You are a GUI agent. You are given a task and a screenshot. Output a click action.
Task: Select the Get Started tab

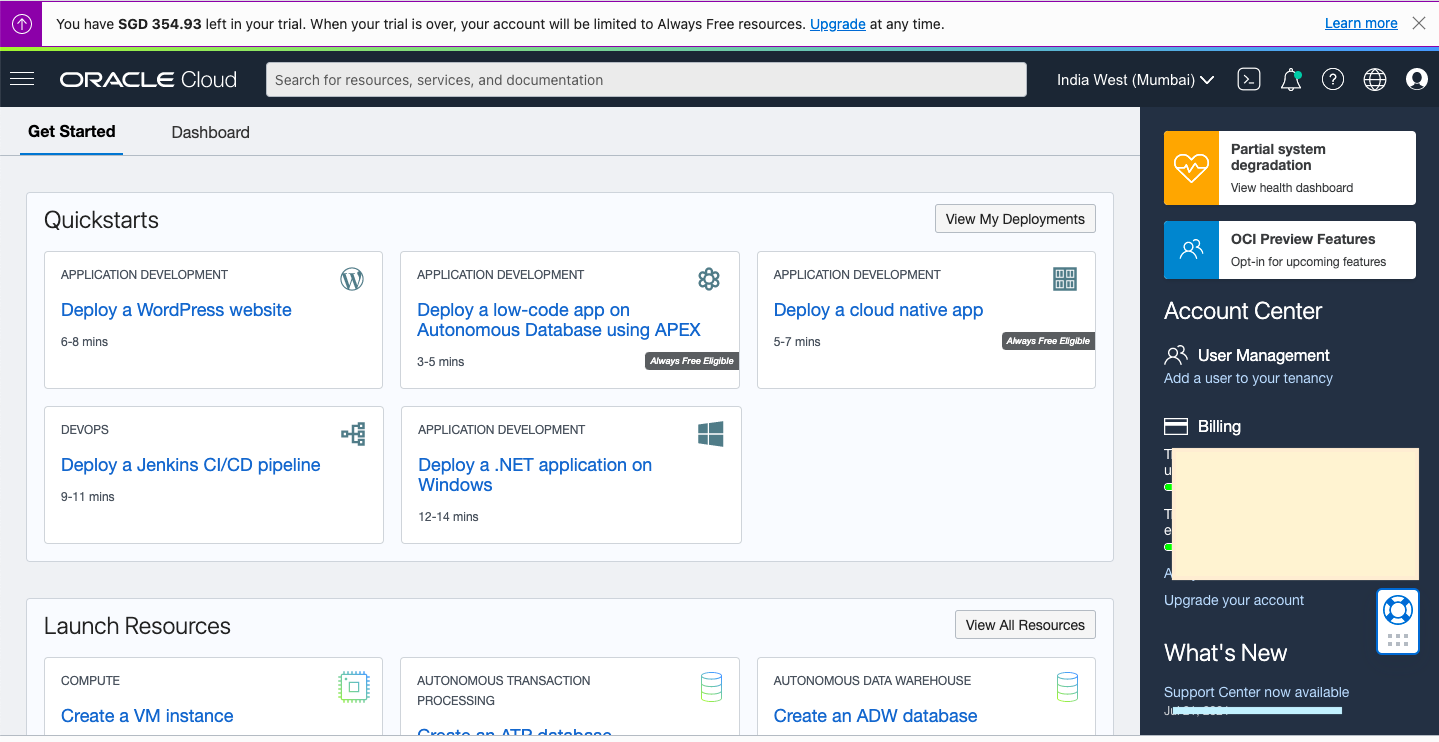coord(71,131)
